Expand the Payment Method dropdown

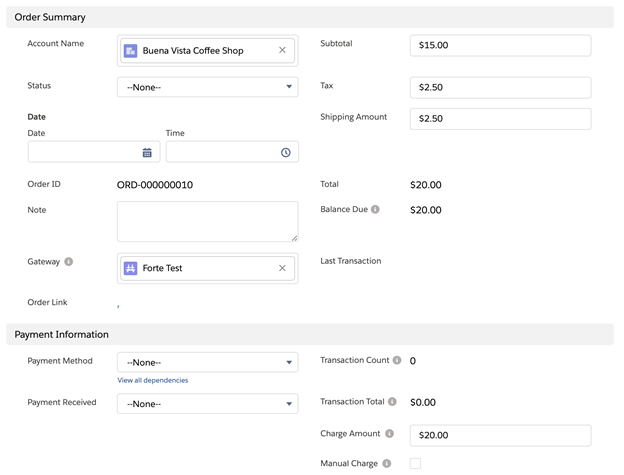pyautogui.click(x=207, y=362)
